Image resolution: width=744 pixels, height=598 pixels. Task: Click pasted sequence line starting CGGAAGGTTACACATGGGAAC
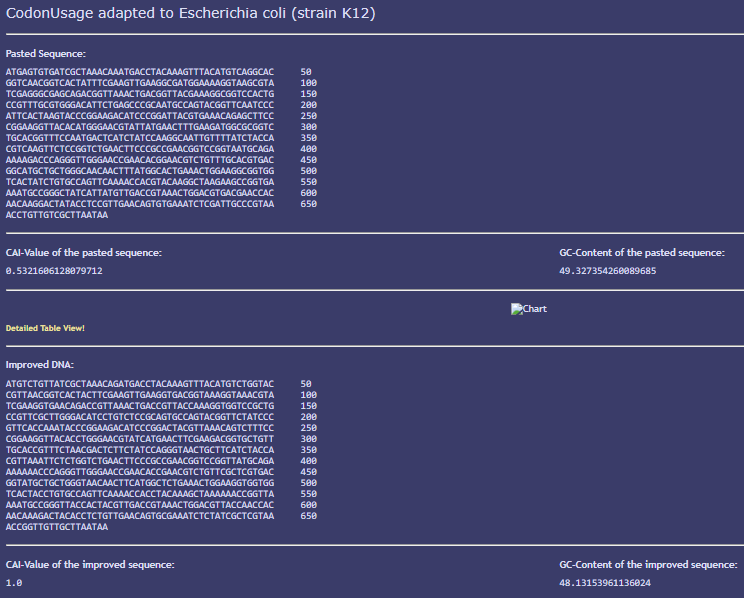pos(140,127)
